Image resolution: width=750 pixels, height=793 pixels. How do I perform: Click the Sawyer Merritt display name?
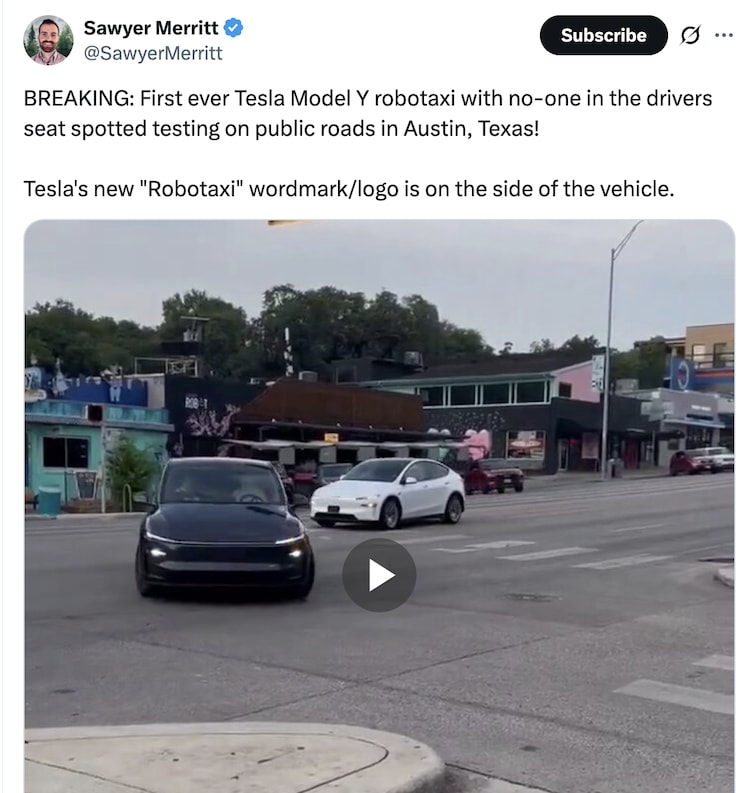(151, 28)
